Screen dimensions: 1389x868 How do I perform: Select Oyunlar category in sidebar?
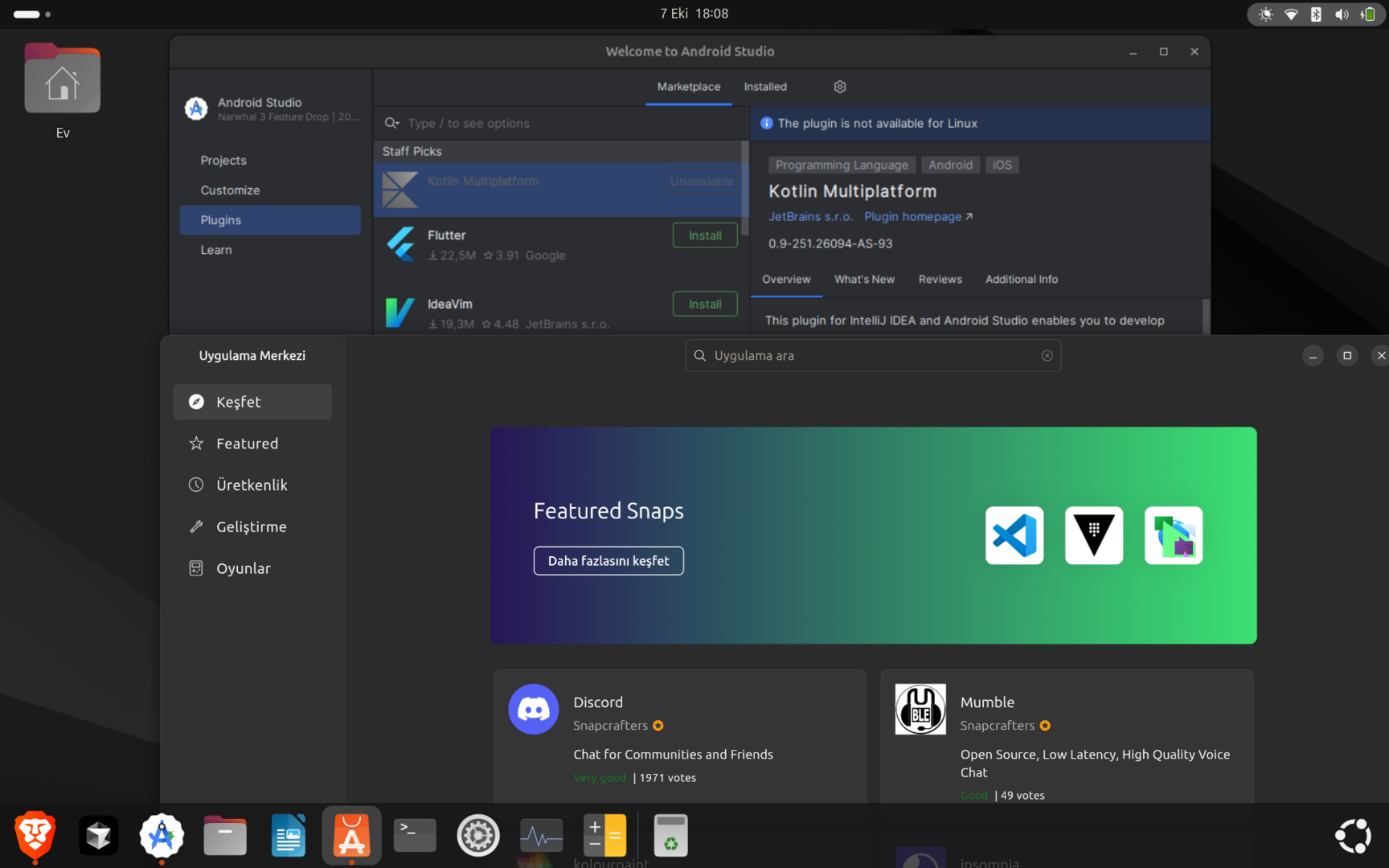252,569
